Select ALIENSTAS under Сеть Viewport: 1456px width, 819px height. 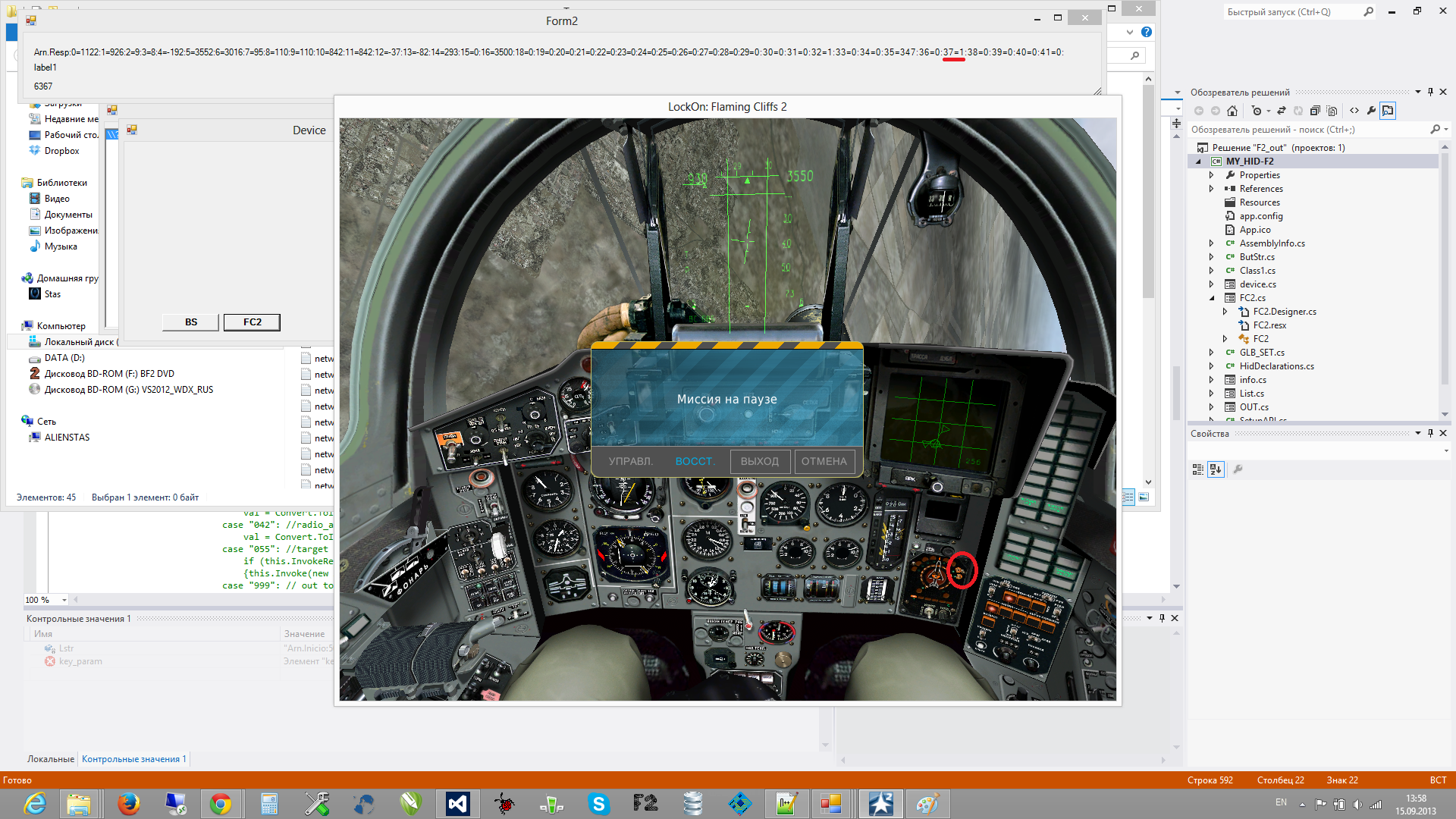[x=67, y=438]
